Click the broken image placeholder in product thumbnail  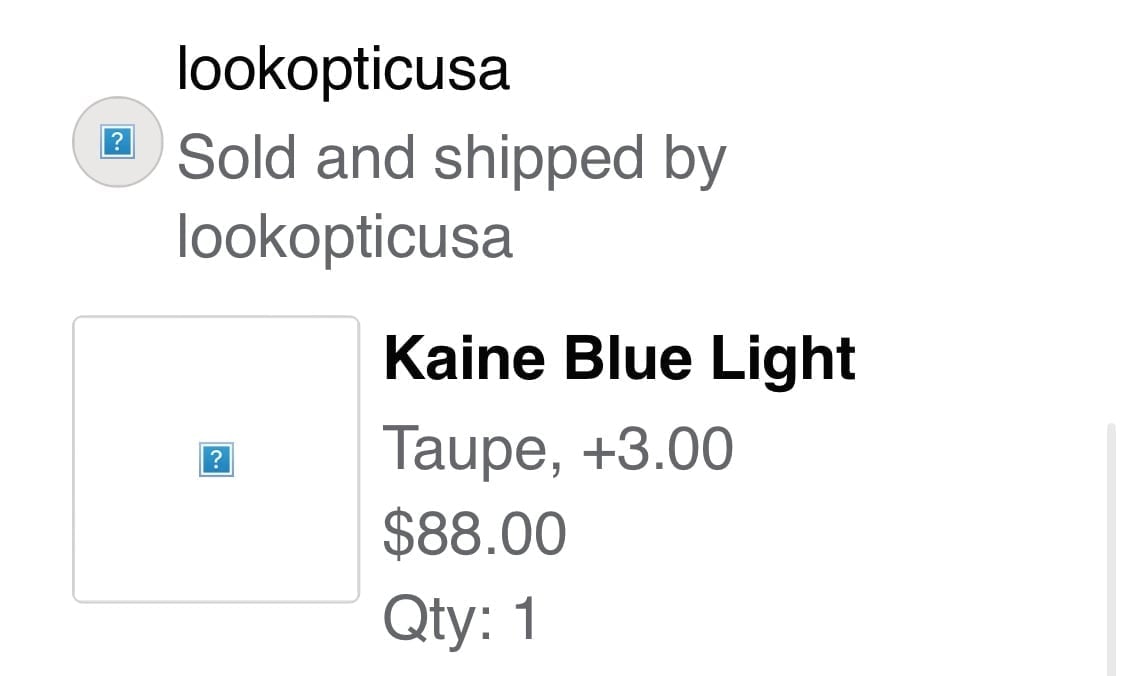pyautogui.click(x=216, y=459)
